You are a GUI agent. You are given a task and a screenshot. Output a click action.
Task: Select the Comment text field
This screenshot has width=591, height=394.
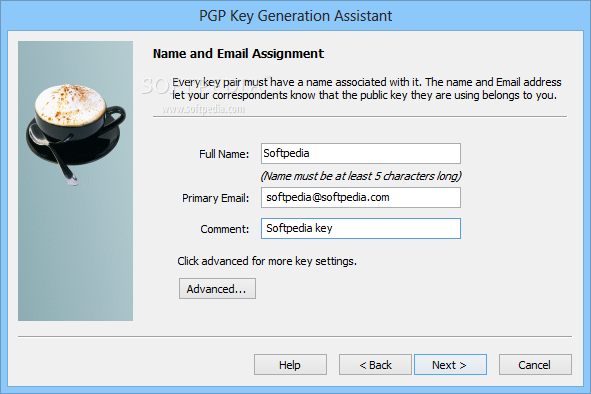point(361,228)
